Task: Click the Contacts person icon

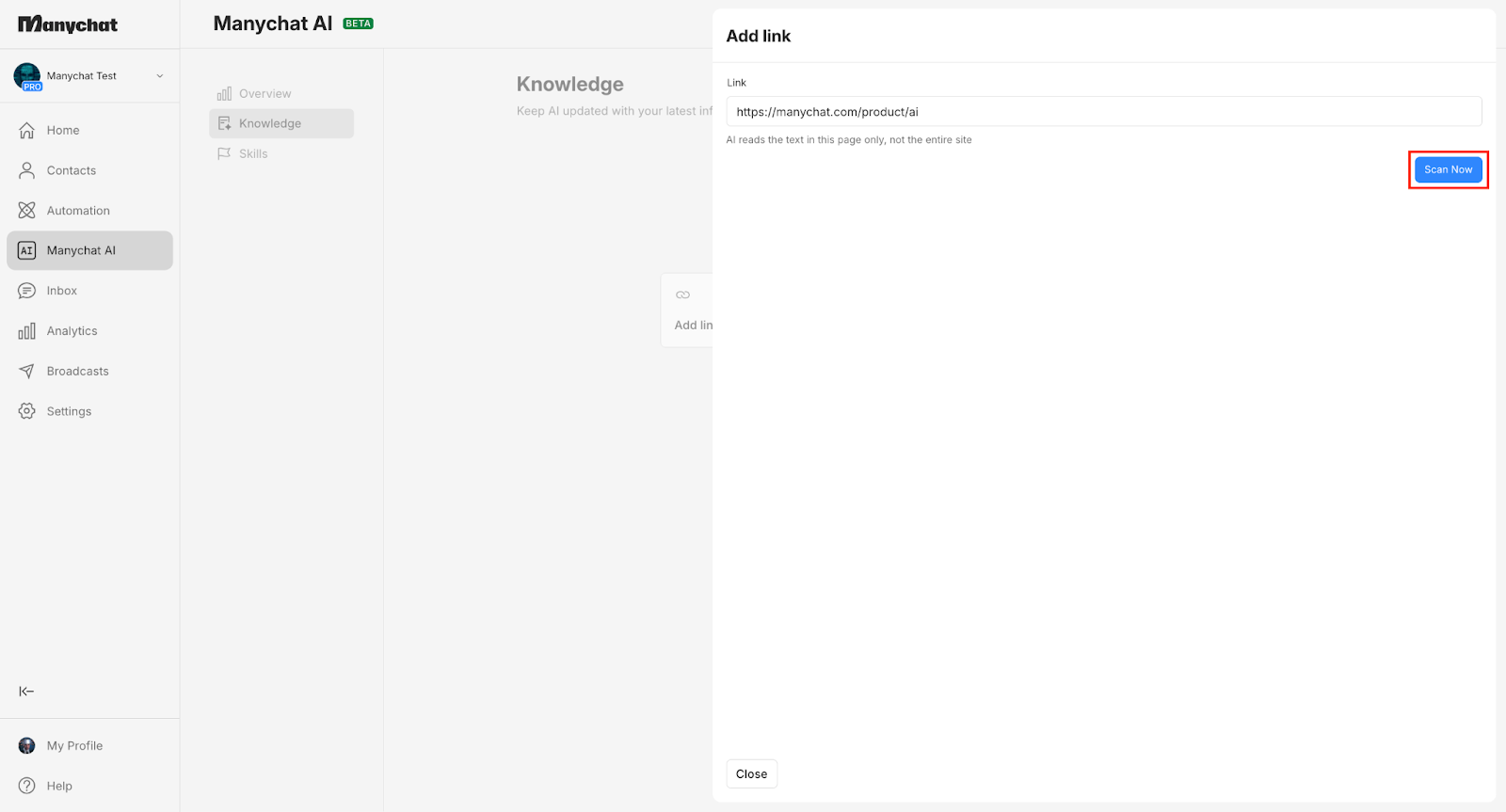Action: coord(27,170)
